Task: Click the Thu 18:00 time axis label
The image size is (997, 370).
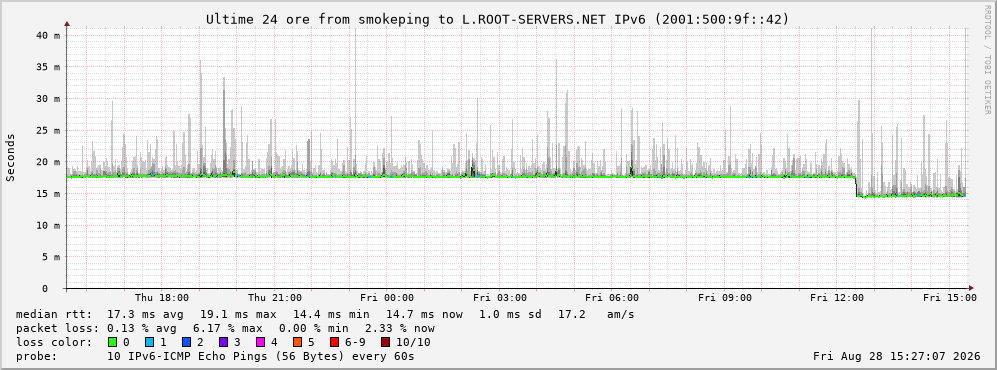Action: (162, 298)
